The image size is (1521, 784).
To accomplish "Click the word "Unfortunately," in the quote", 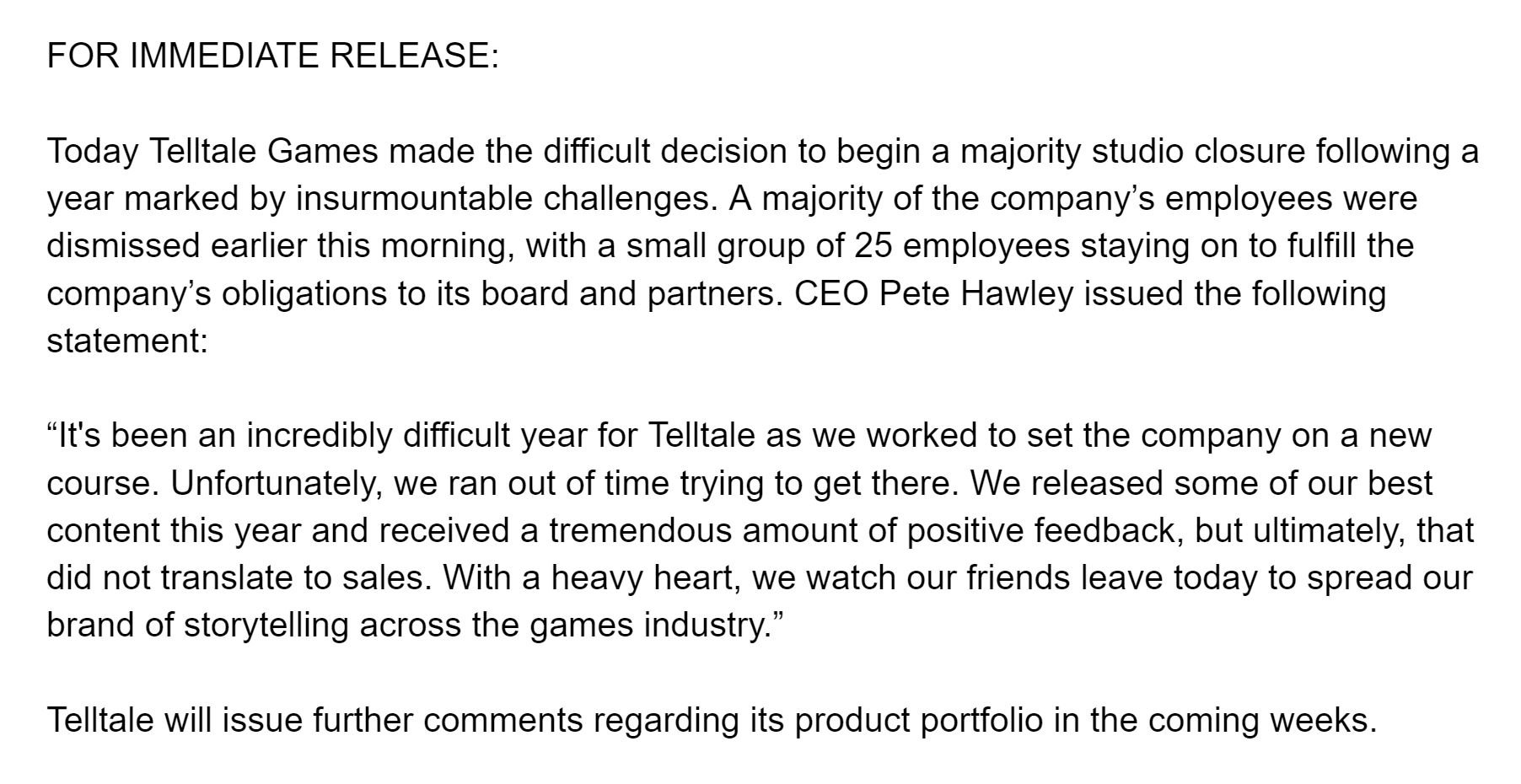I will click(x=276, y=483).
